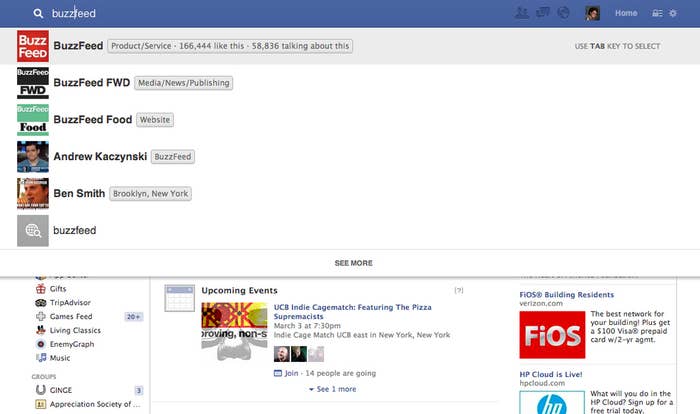700x414 pixels.
Task: Open friend requests icon in top bar
Action: [522, 13]
